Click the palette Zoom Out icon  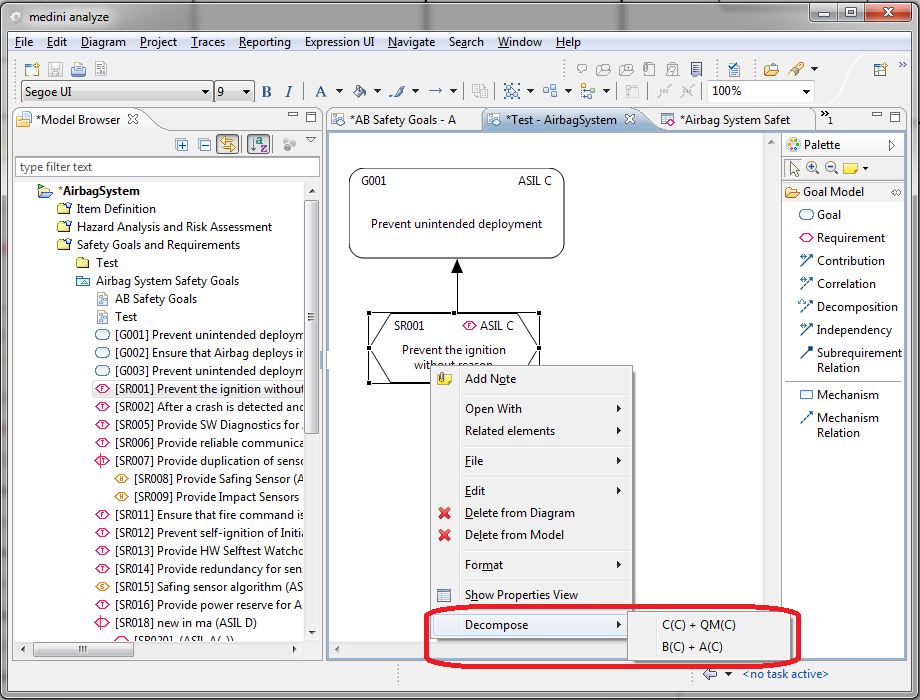point(830,169)
